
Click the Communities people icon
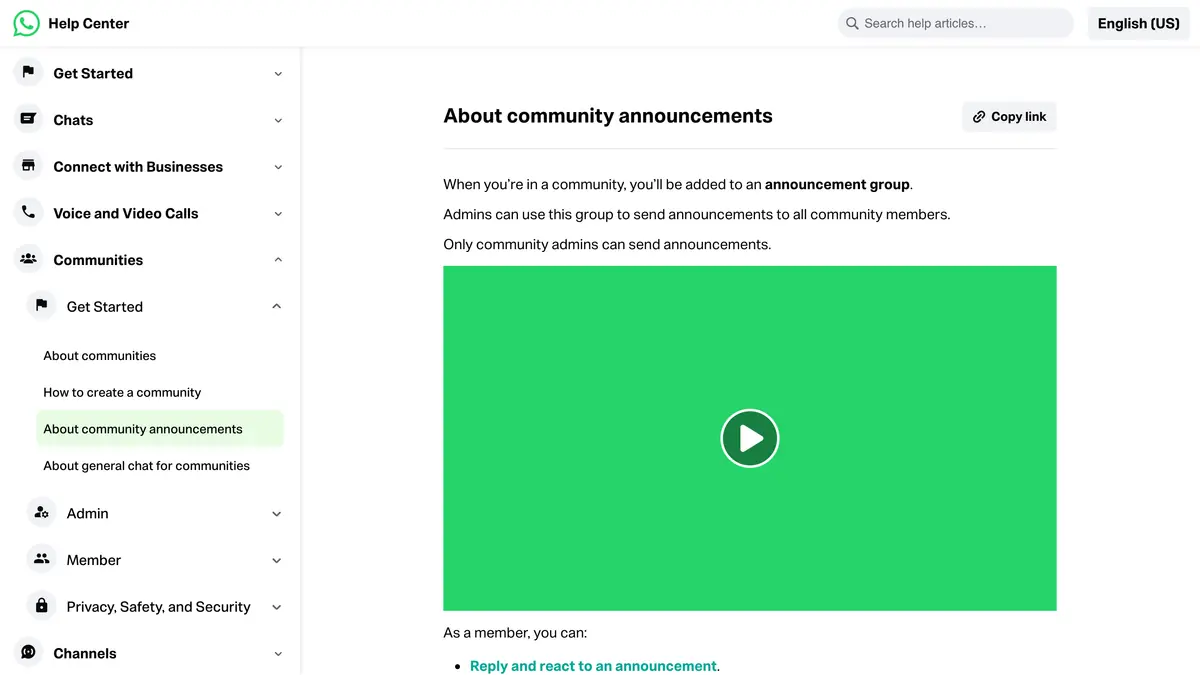pyautogui.click(x=28, y=259)
